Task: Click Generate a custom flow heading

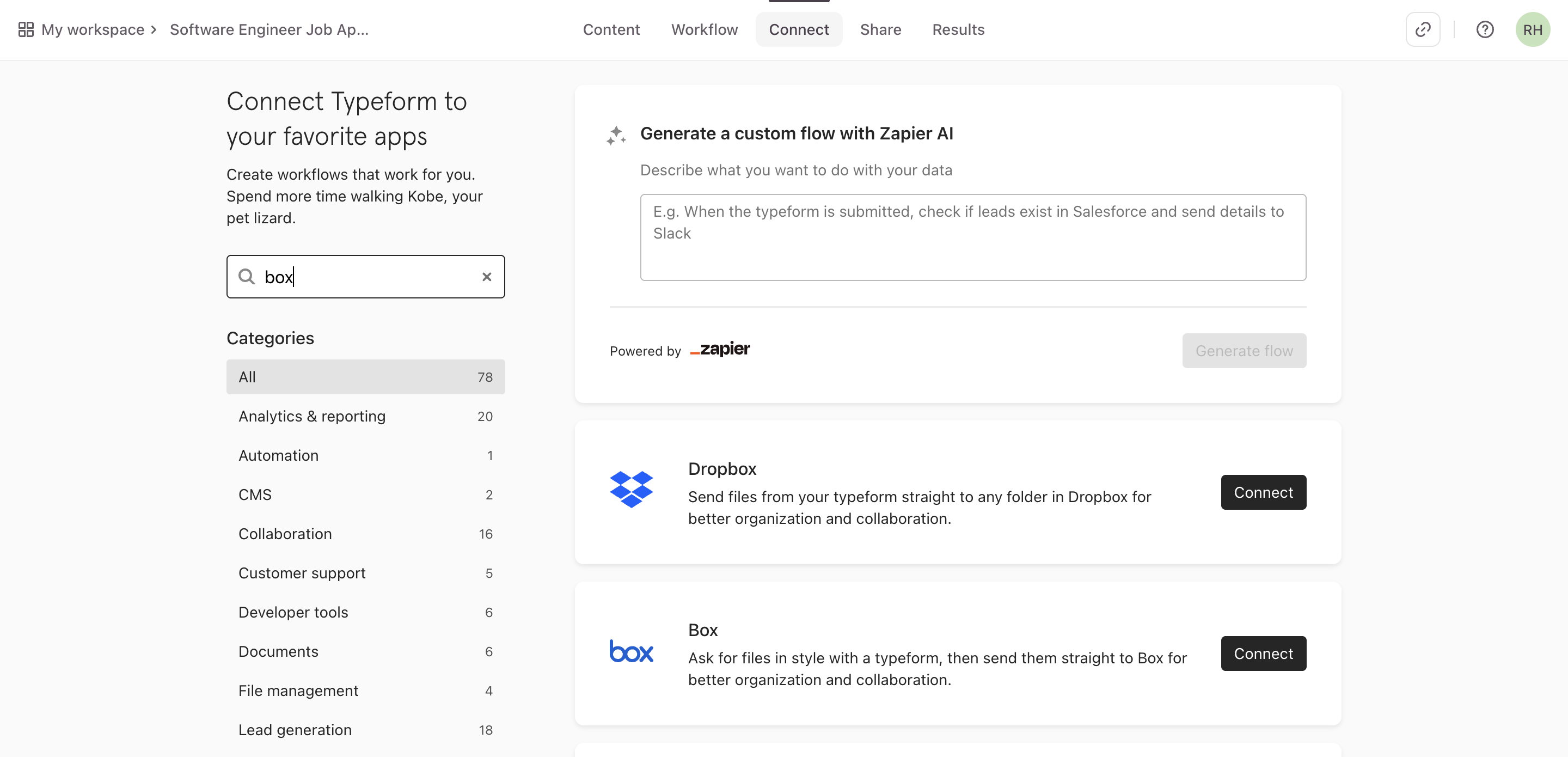Action: pyautogui.click(x=796, y=133)
